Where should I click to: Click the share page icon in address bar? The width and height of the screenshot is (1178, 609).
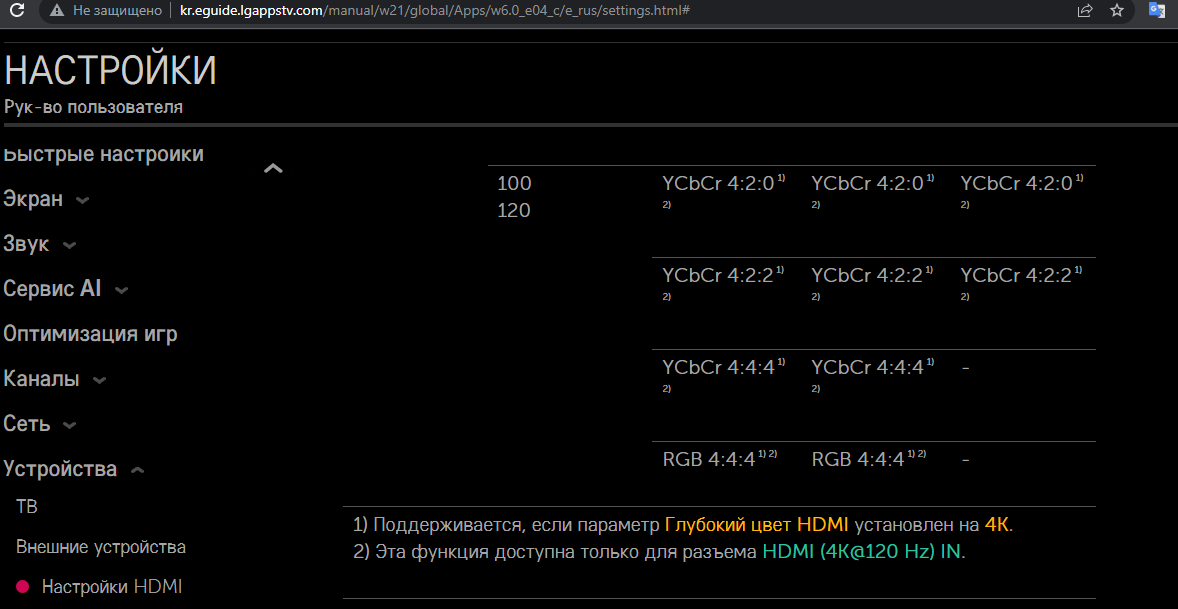click(1085, 11)
